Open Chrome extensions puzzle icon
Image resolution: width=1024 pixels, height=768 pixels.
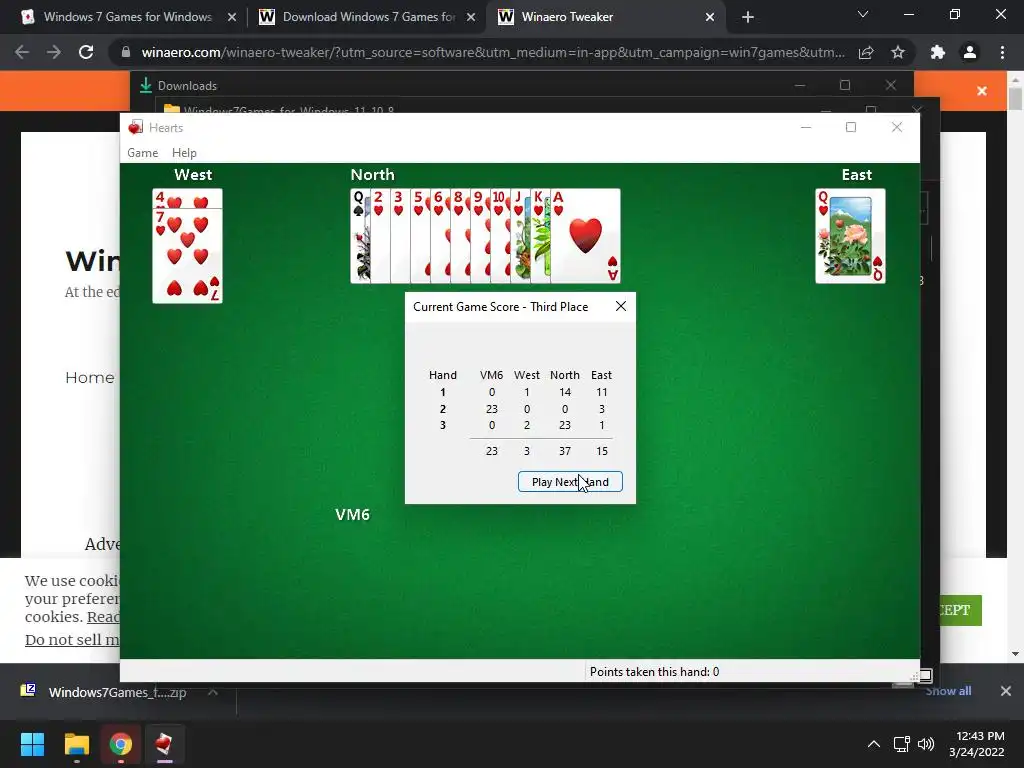tap(938, 52)
